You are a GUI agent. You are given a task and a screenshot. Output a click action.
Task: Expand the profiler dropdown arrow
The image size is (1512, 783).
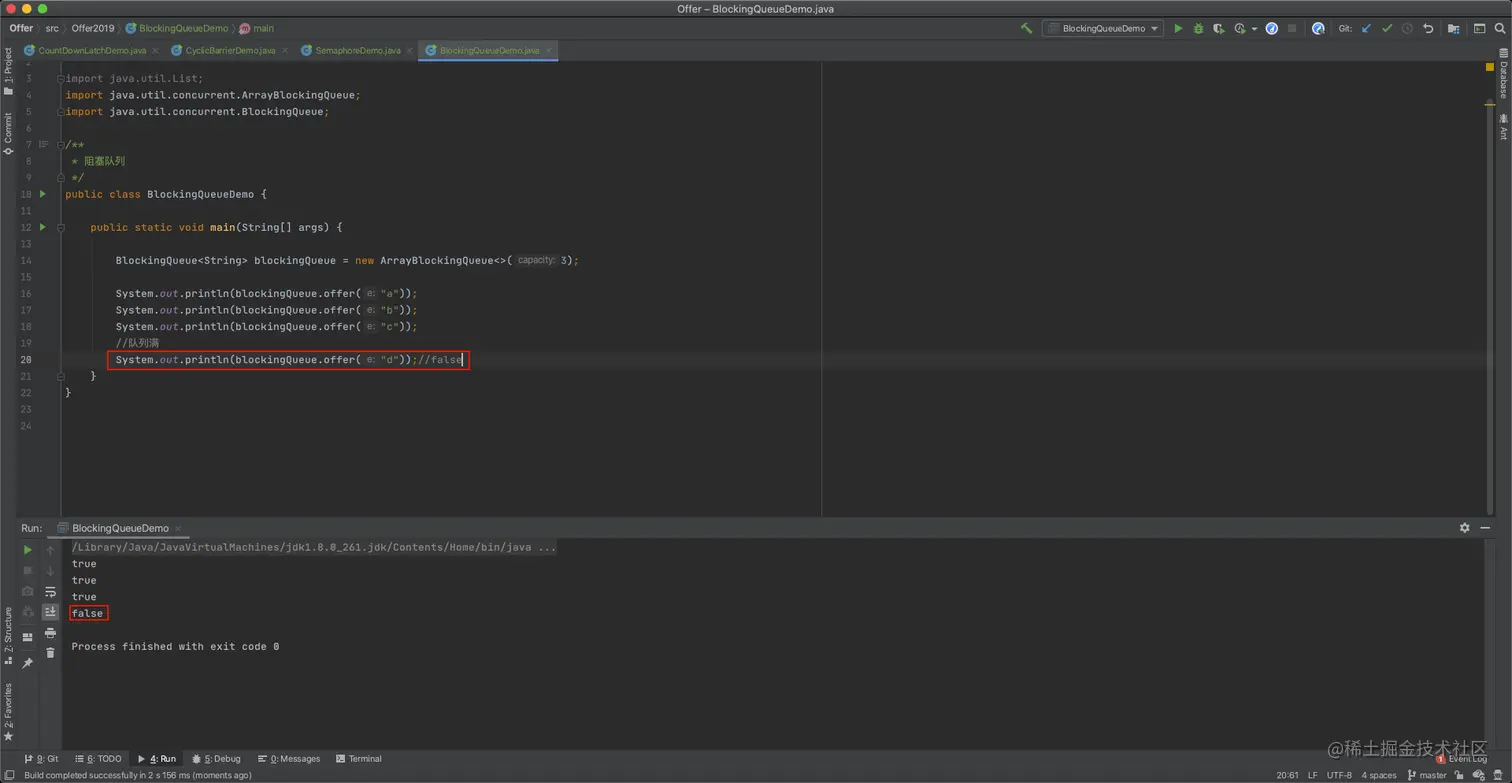click(1254, 29)
